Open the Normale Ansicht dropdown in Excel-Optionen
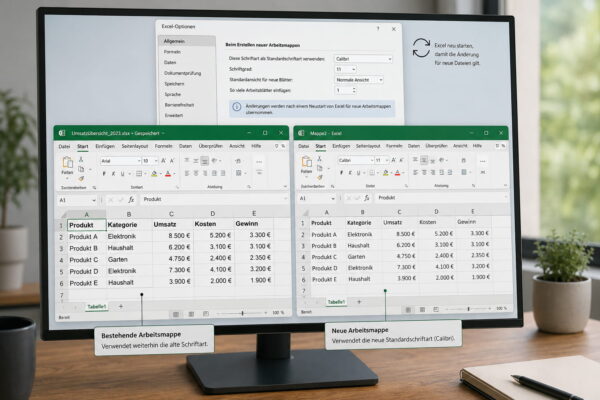The image size is (600, 400). [359, 80]
